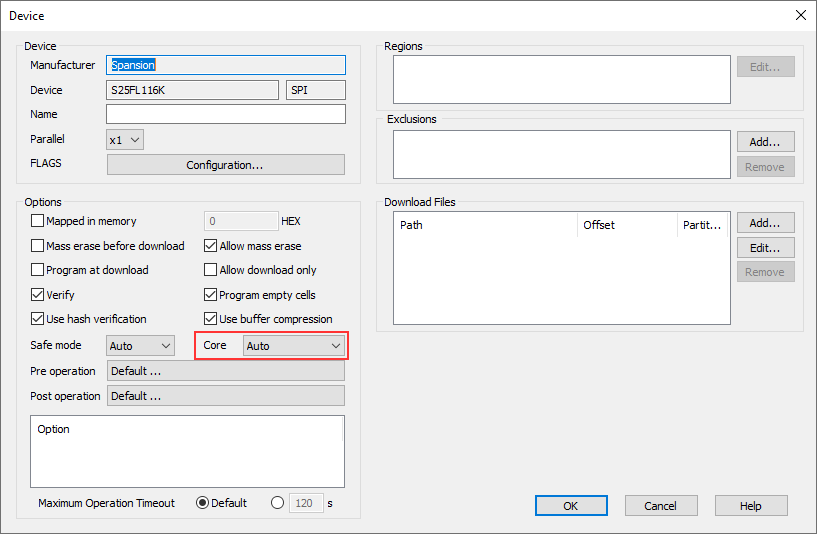817x534 pixels.
Task: Close the Device dialog window
Action: coord(799,15)
